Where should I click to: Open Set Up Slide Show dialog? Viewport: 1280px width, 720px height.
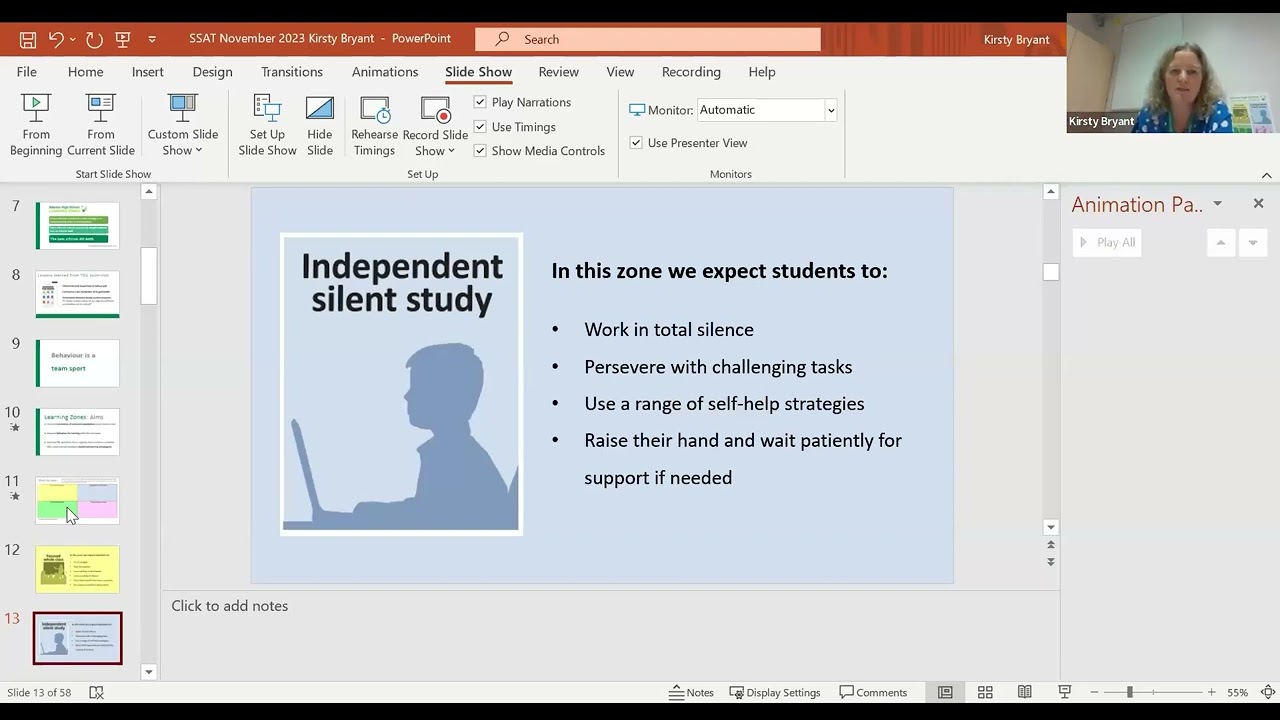tap(267, 124)
